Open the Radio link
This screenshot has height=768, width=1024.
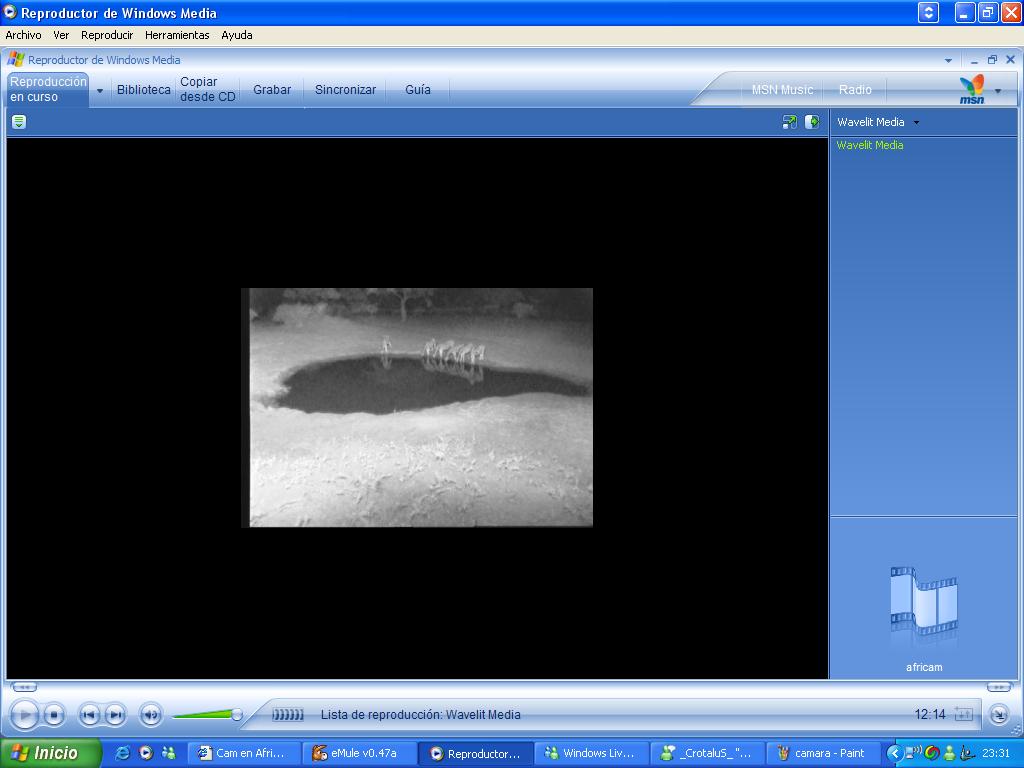coord(855,90)
